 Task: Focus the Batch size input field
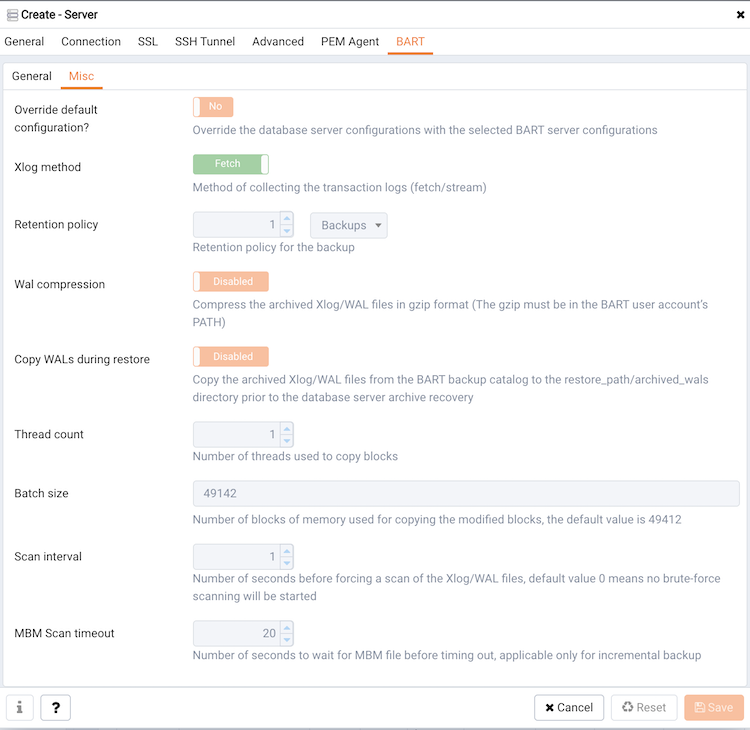click(x=466, y=493)
